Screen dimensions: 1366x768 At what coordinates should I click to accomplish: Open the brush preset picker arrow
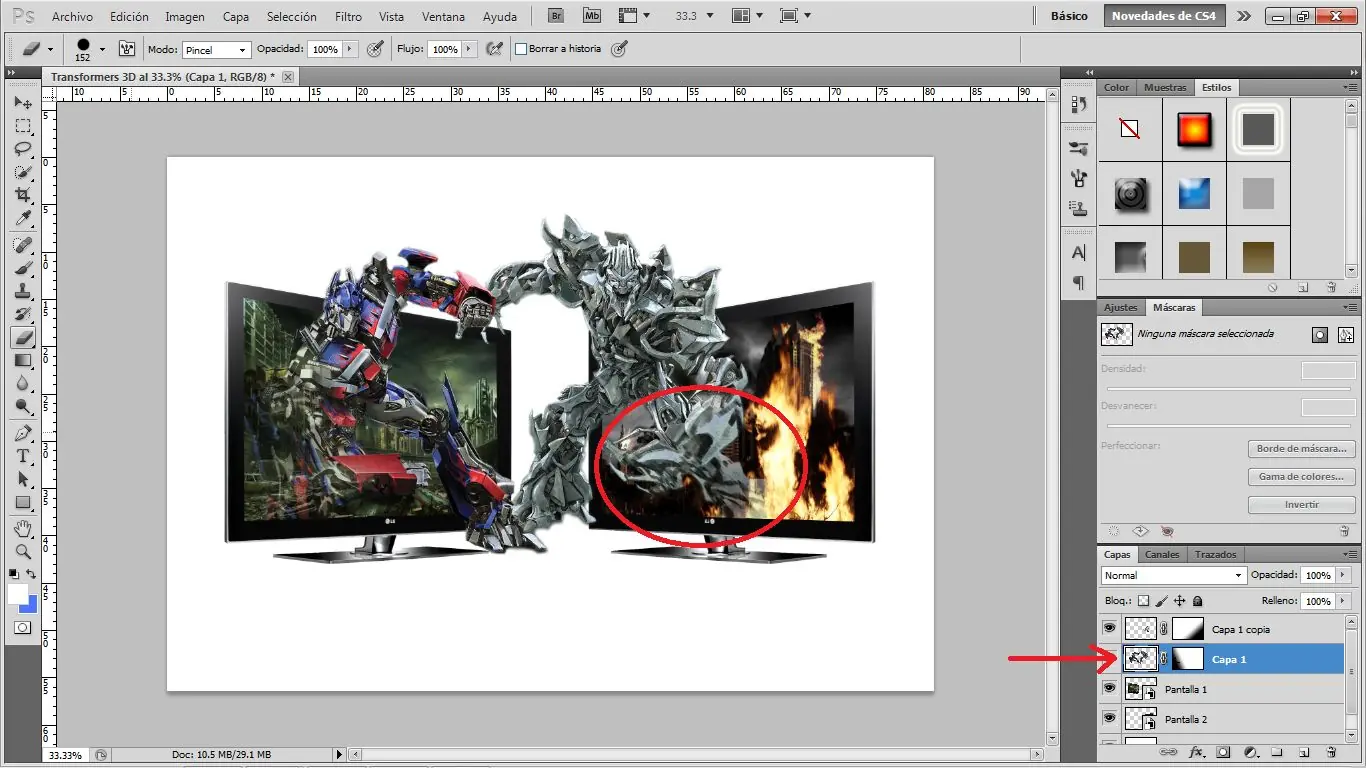[102, 49]
